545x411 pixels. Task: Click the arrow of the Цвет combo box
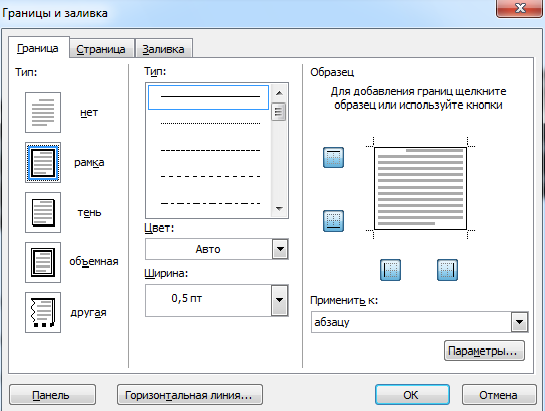click(x=280, y=249)
